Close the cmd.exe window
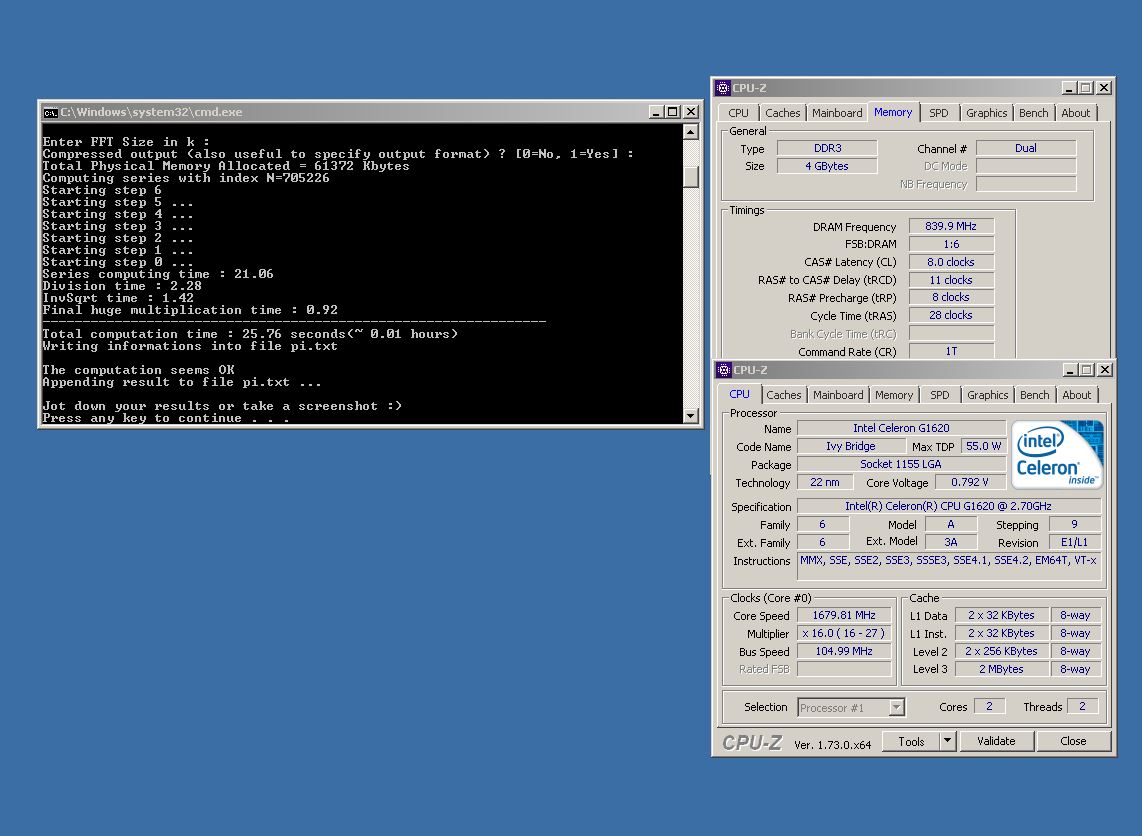 (x=691, y=112)
